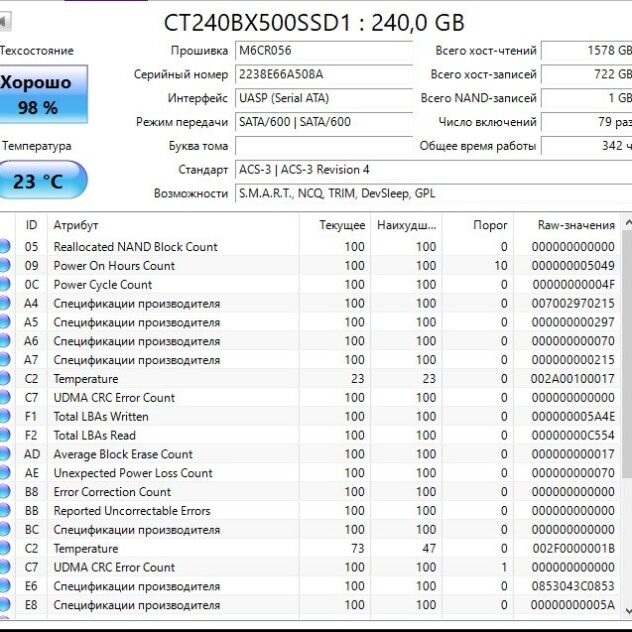
Task: Click raw value 007002970215
Action: [x=573, y=304]
